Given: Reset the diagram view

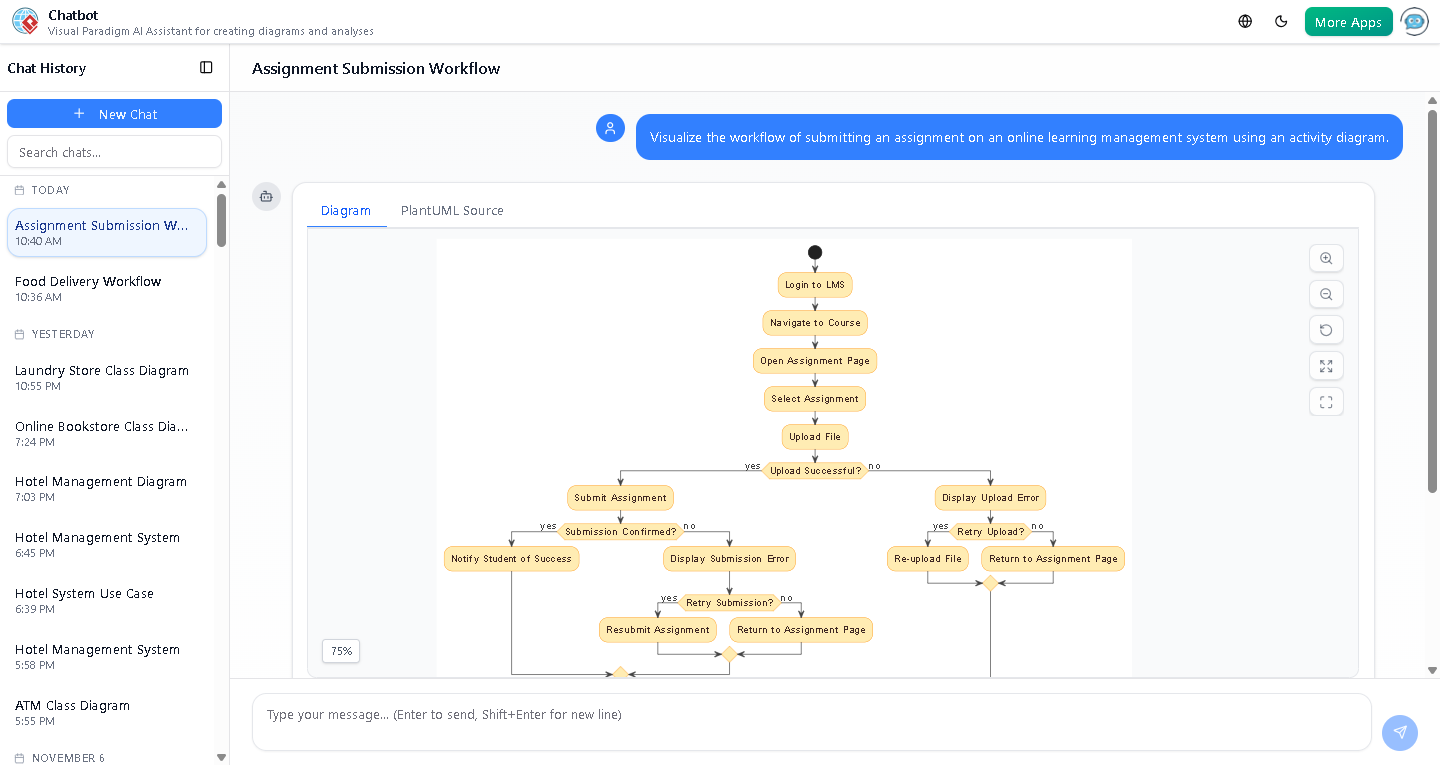Looking at the screenshot, I should pos(1326,330).
